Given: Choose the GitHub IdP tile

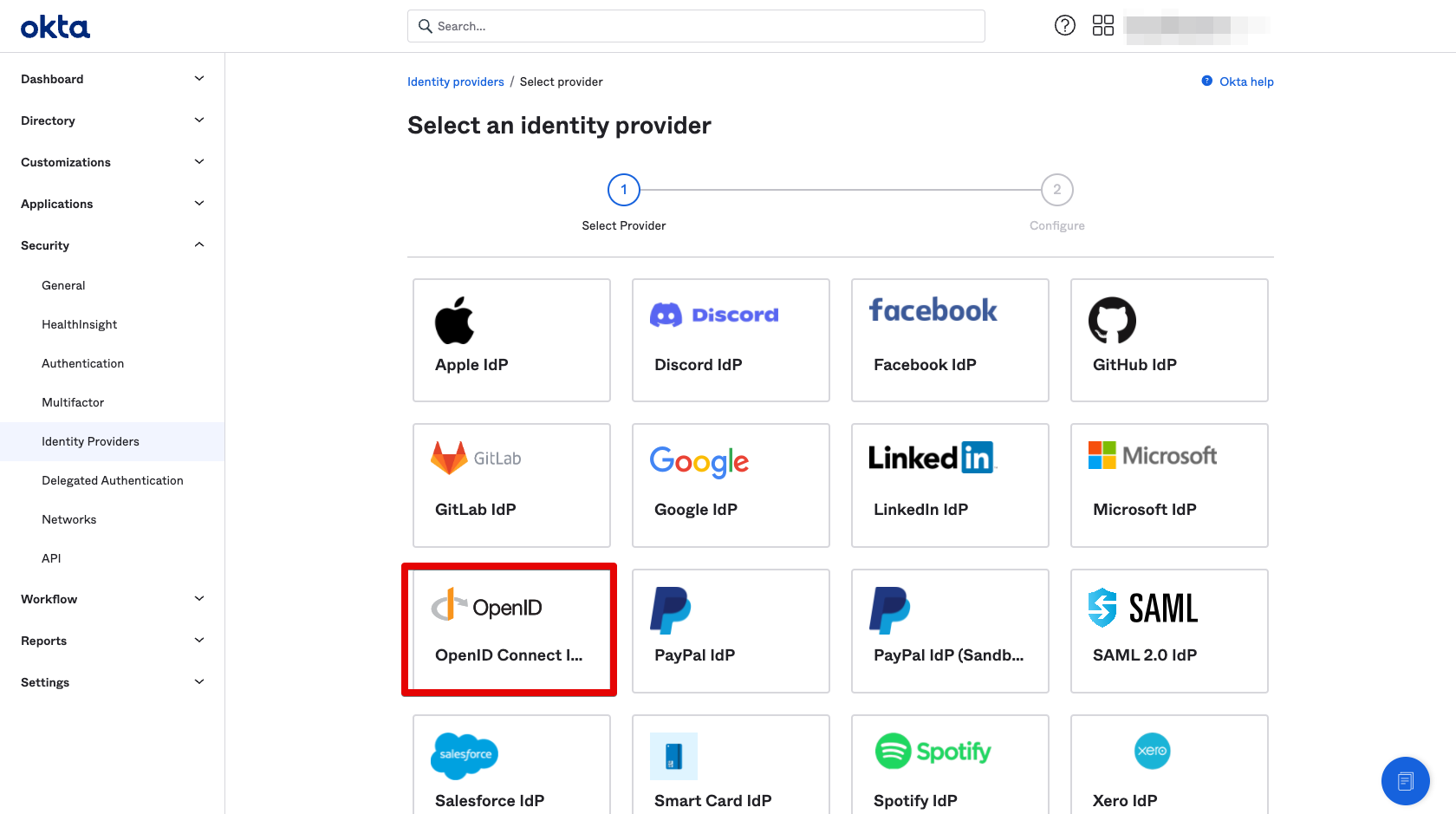Looking at the screenshot, I should [x=1168, y=340].
